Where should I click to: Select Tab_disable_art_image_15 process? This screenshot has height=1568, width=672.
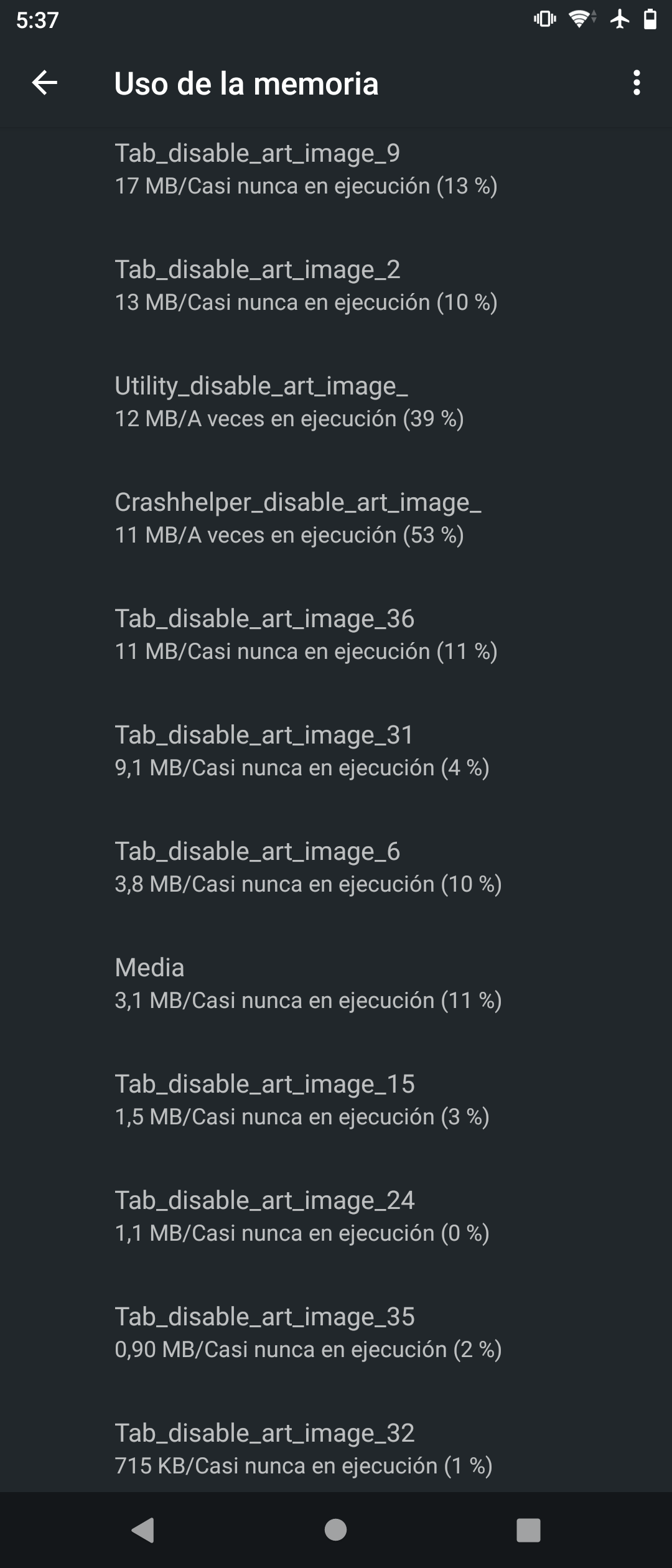point(336,1100)
